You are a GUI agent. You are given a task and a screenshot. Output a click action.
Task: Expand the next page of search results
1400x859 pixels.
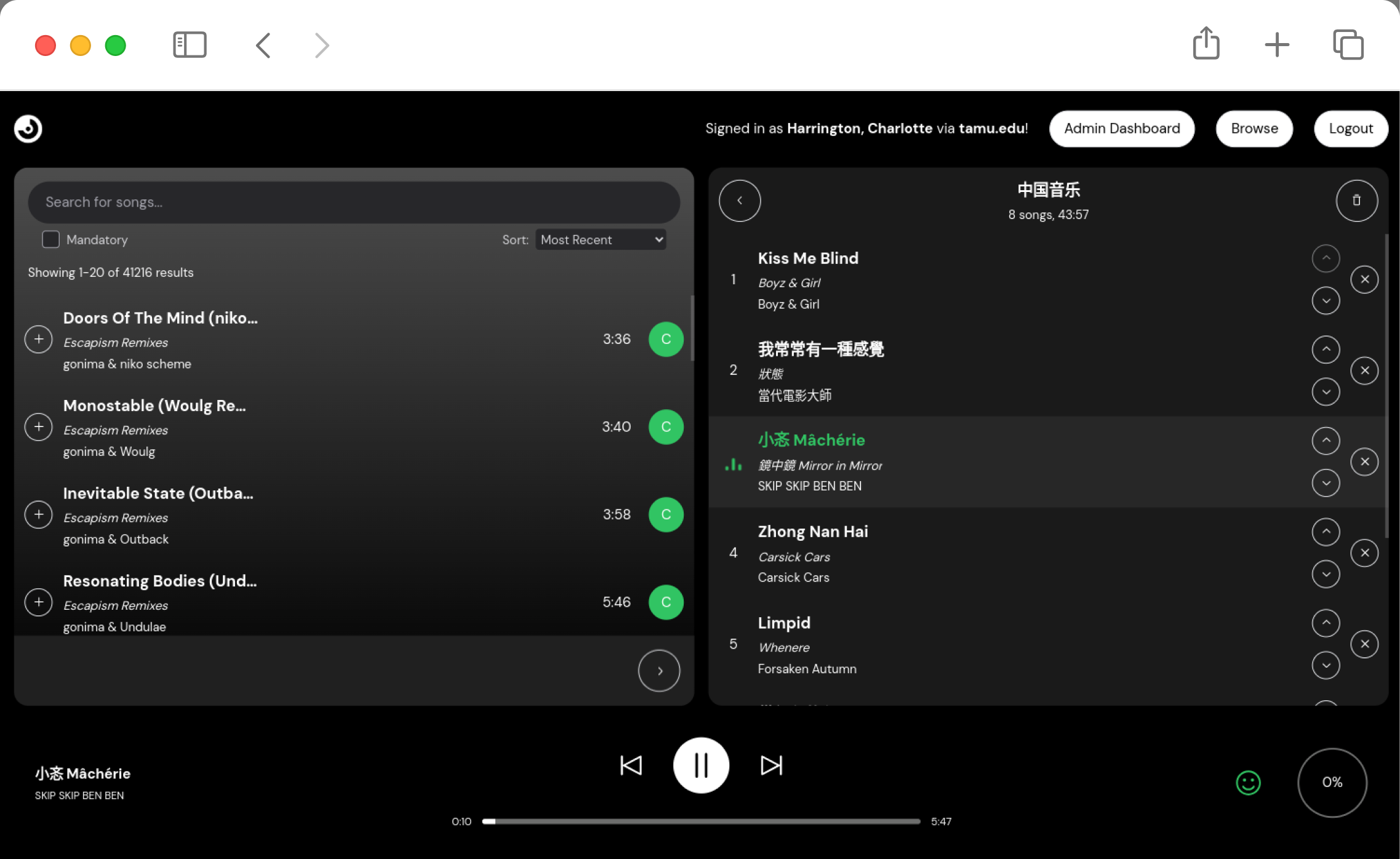tap(659, 670)
